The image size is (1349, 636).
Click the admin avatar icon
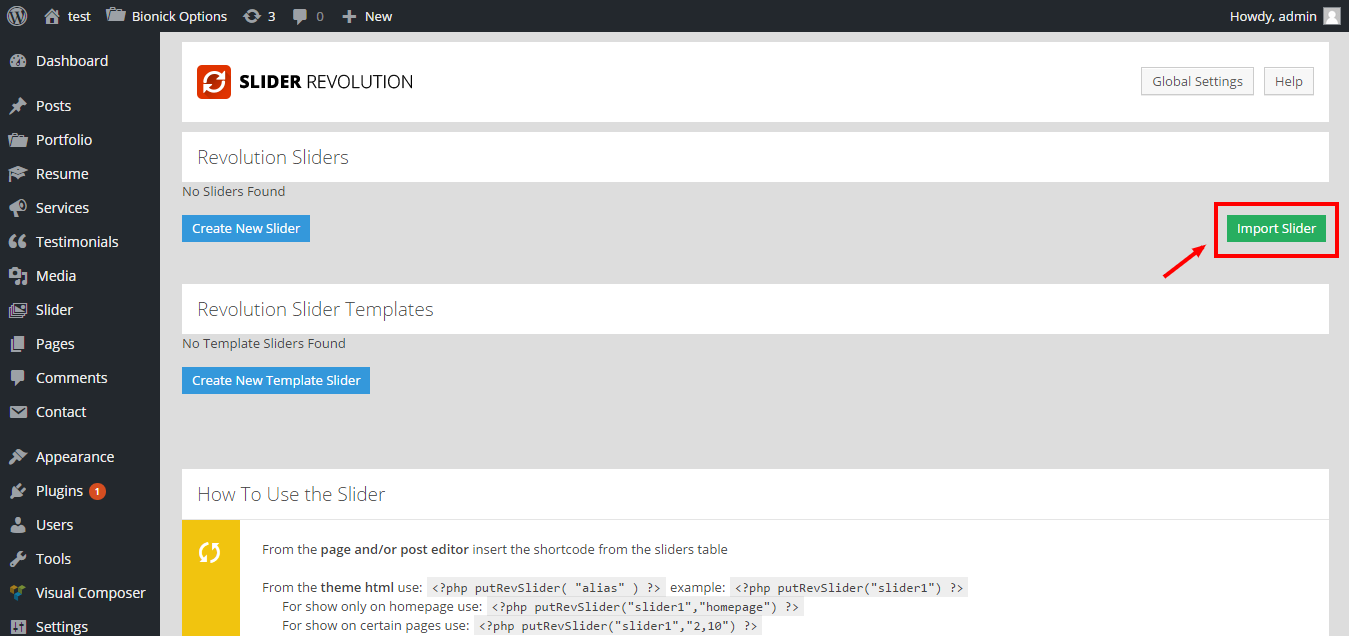(1332, 16)
